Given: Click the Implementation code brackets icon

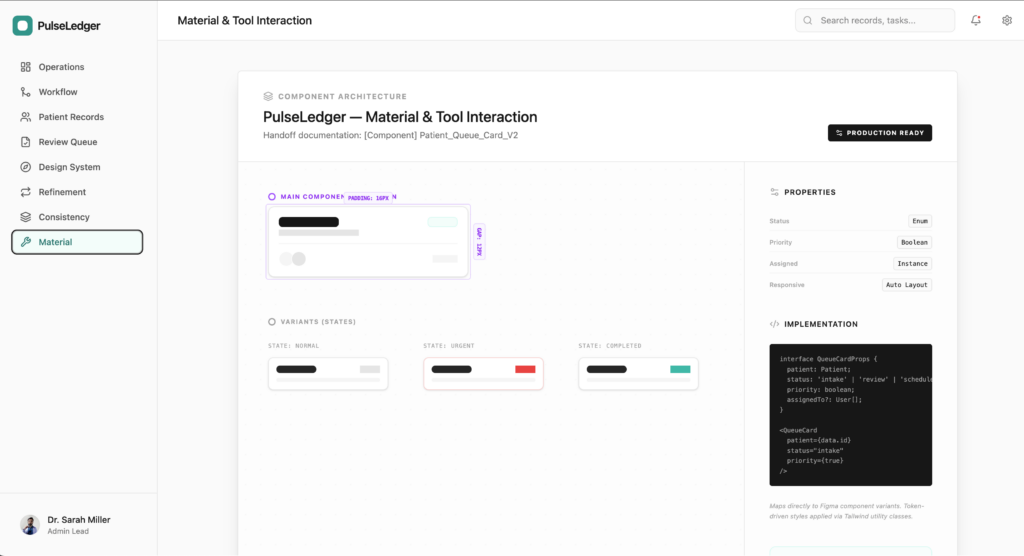Looking at the screenshot, I should point(775,324).
